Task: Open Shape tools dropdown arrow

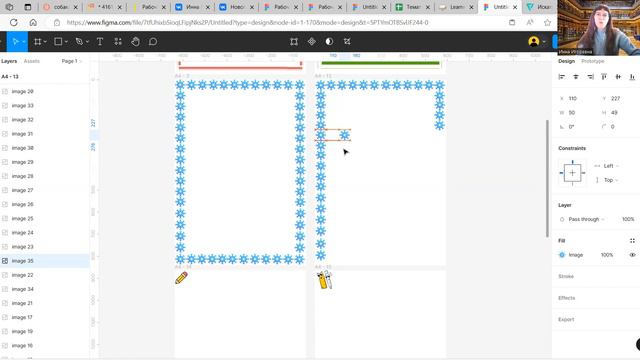Action: [66, 42]
